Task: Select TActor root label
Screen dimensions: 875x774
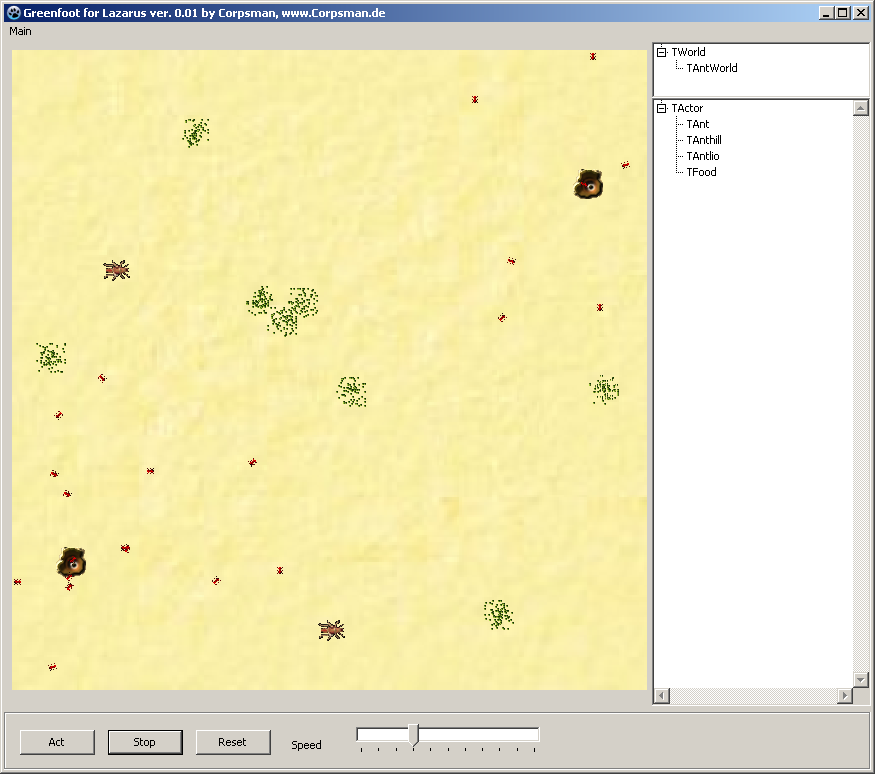Action: (x=687, y=108)
